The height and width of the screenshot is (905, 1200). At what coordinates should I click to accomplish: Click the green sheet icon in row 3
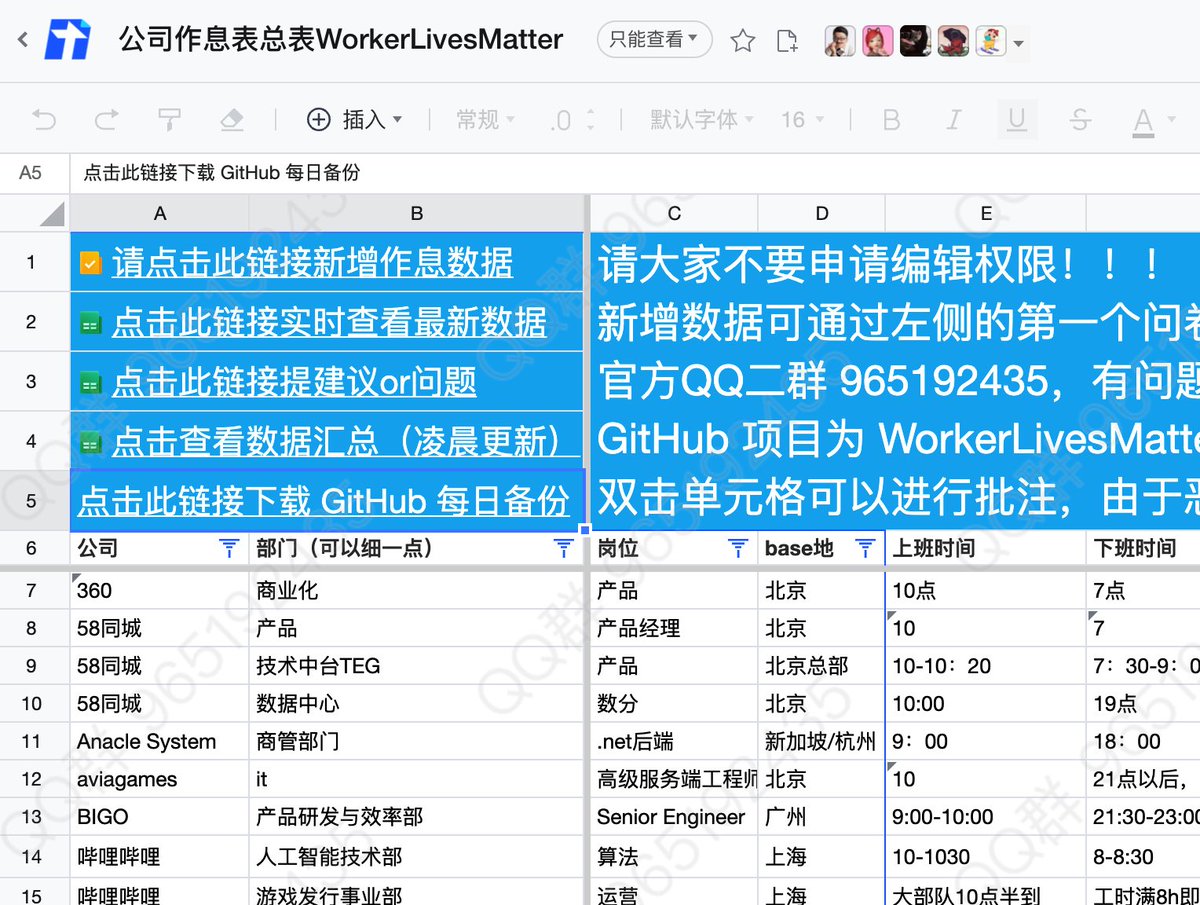point(90,383)
